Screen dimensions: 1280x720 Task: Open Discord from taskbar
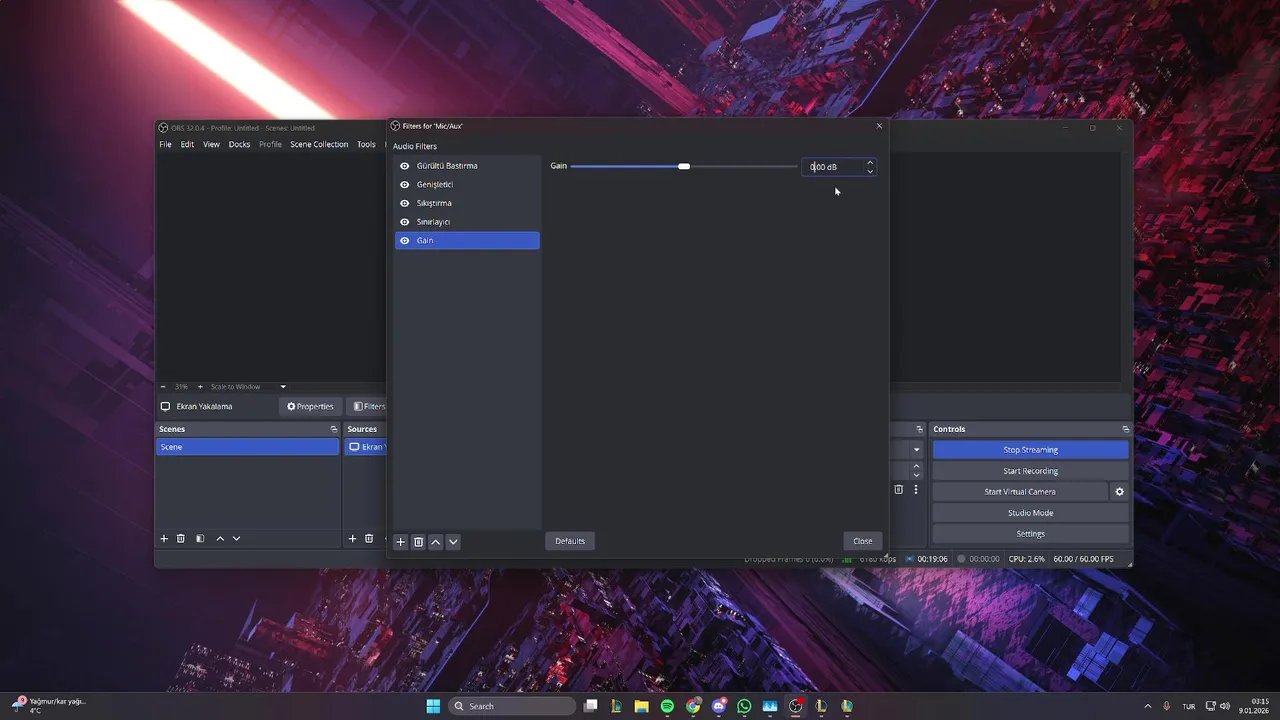(718, 706)
